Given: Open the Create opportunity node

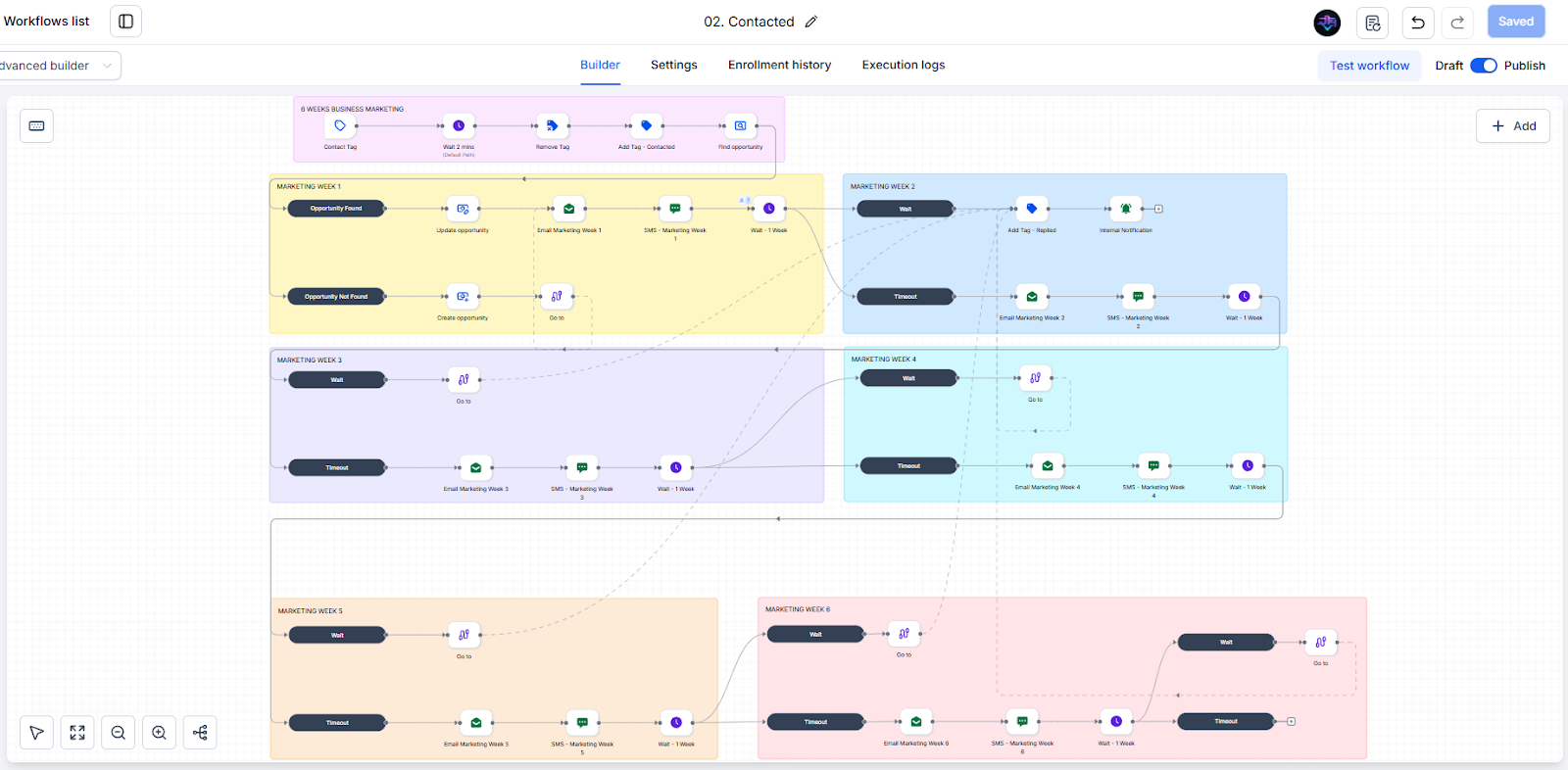Looking at the screenshot, I should point(463,296).
